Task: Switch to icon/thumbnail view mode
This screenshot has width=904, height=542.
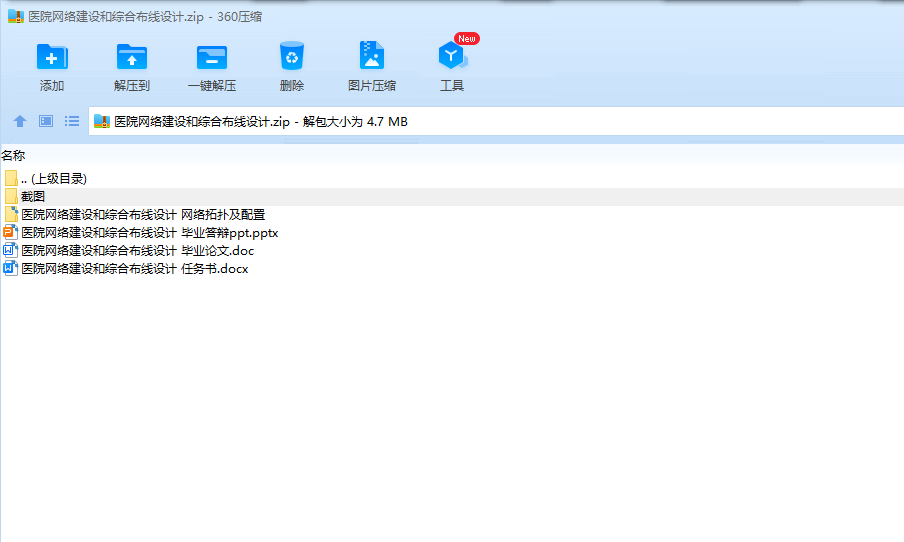Action: 46,121
